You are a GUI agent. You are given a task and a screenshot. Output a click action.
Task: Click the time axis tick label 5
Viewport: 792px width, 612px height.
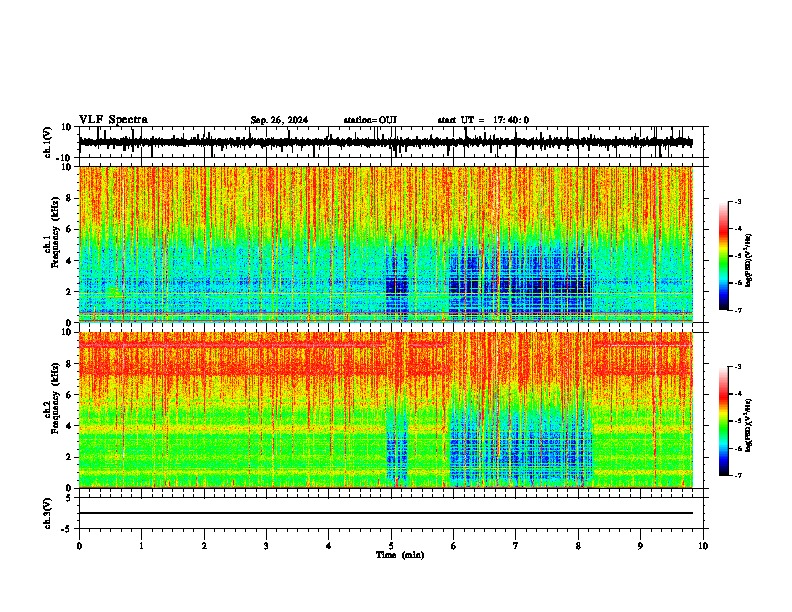tap(391, 546)
